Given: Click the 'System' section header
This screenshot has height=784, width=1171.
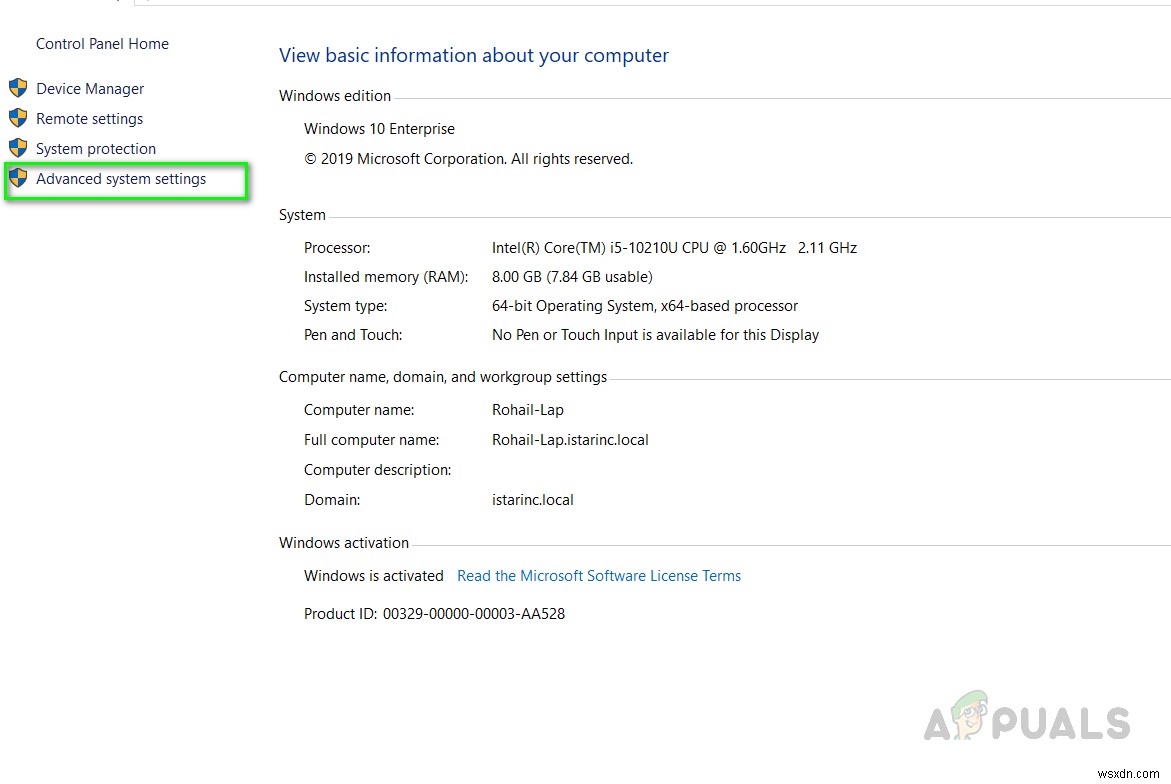Looking at the screenshot, I should 302,215.
